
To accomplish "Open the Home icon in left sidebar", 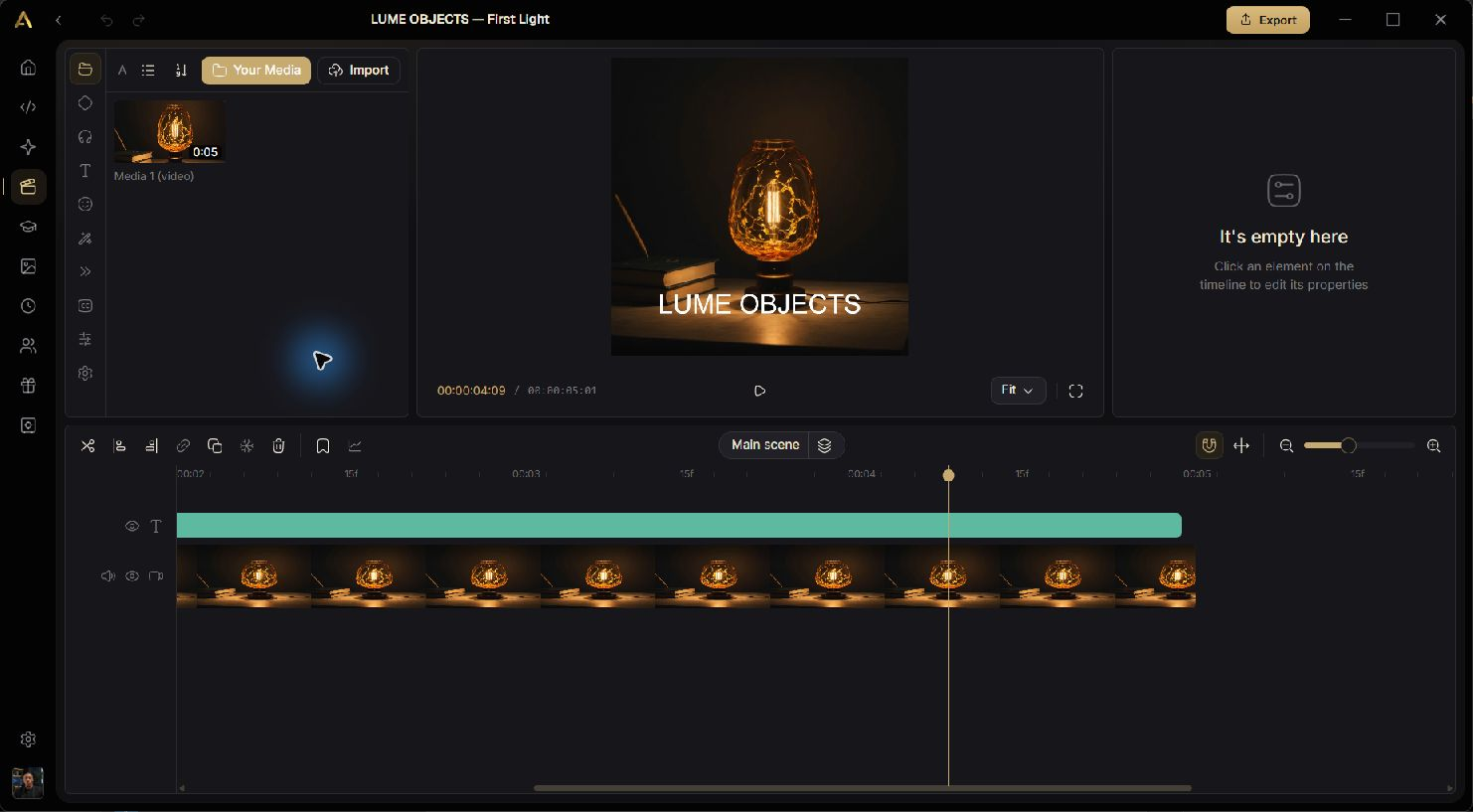I will [x=28, y=68].
